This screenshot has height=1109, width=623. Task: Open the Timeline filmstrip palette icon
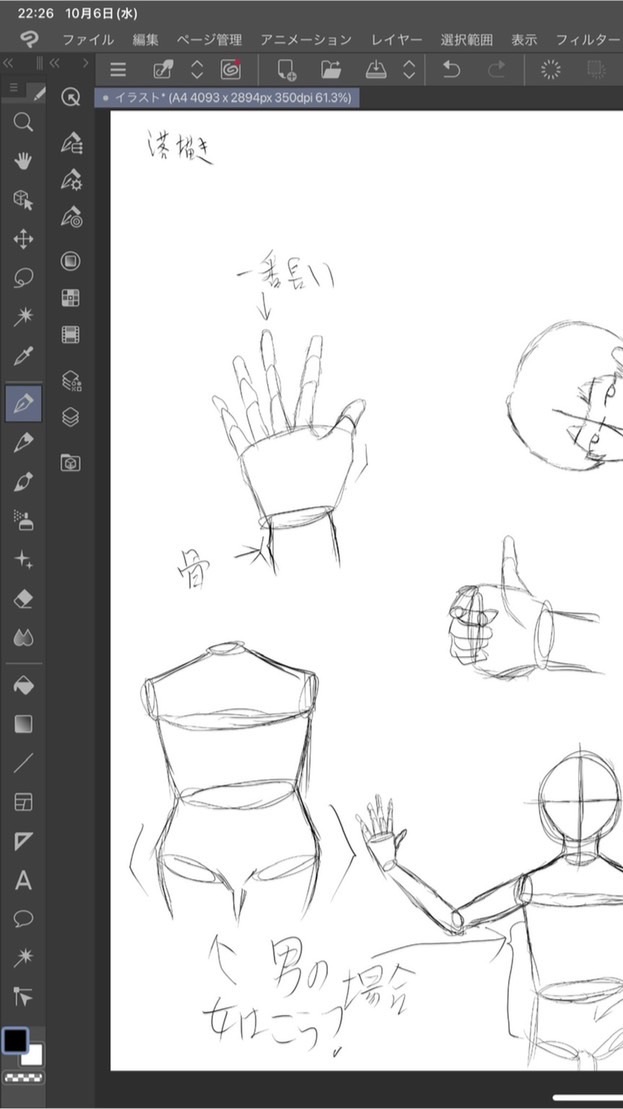point(71,335)
